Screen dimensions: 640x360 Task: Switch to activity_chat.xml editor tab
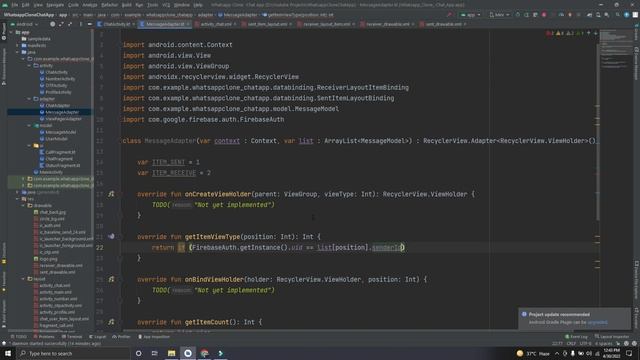click(216, 24)
